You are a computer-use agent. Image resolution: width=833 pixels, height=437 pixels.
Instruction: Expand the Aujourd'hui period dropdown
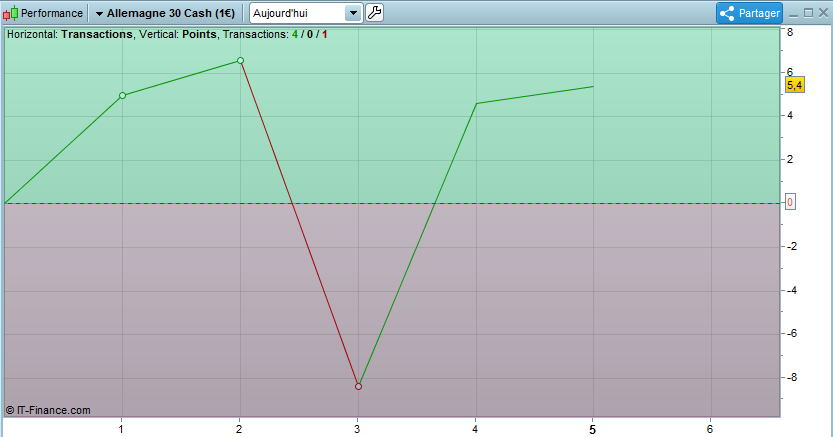pos(353,13)
